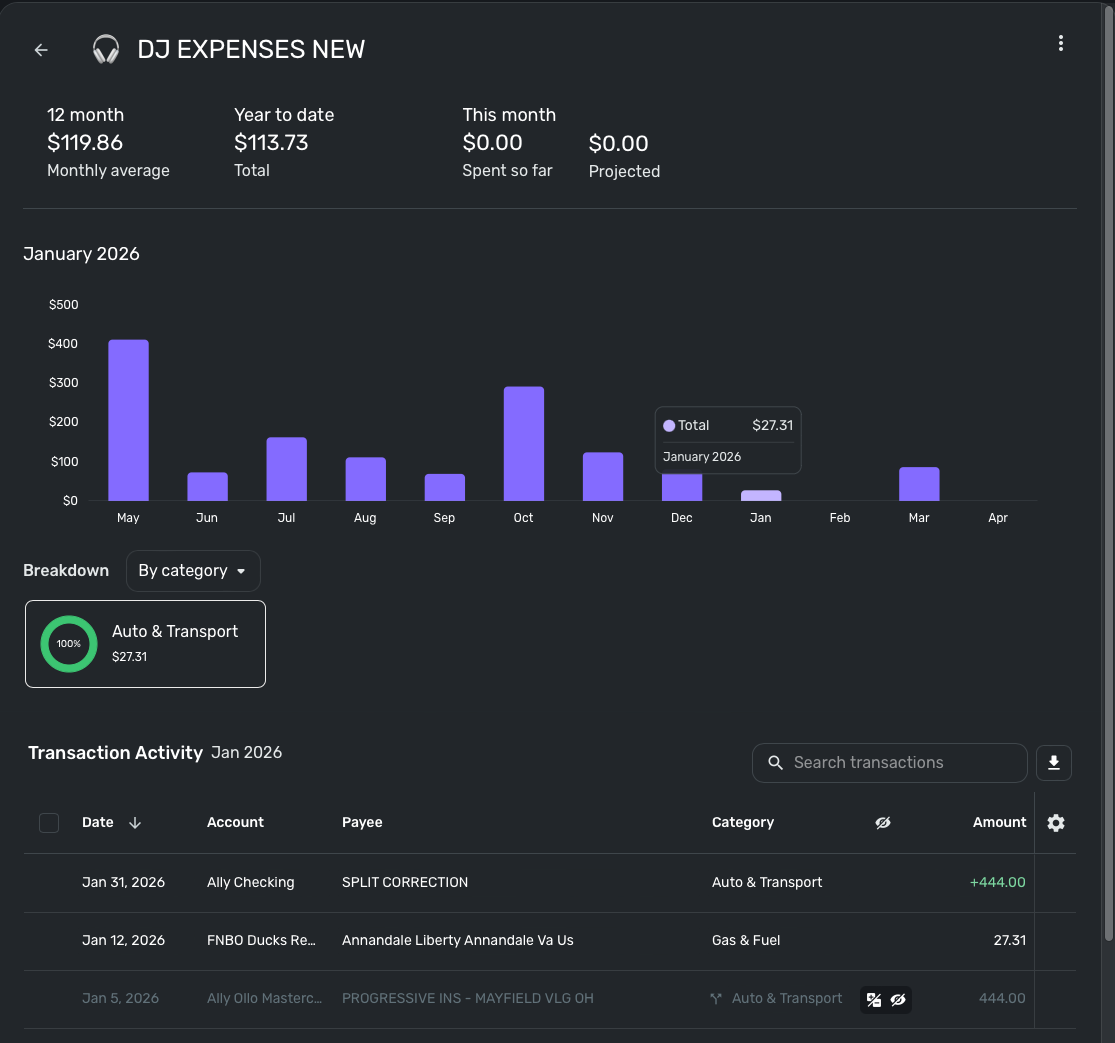Click the hidden-eye column header icon

click(x=882, y=823)
